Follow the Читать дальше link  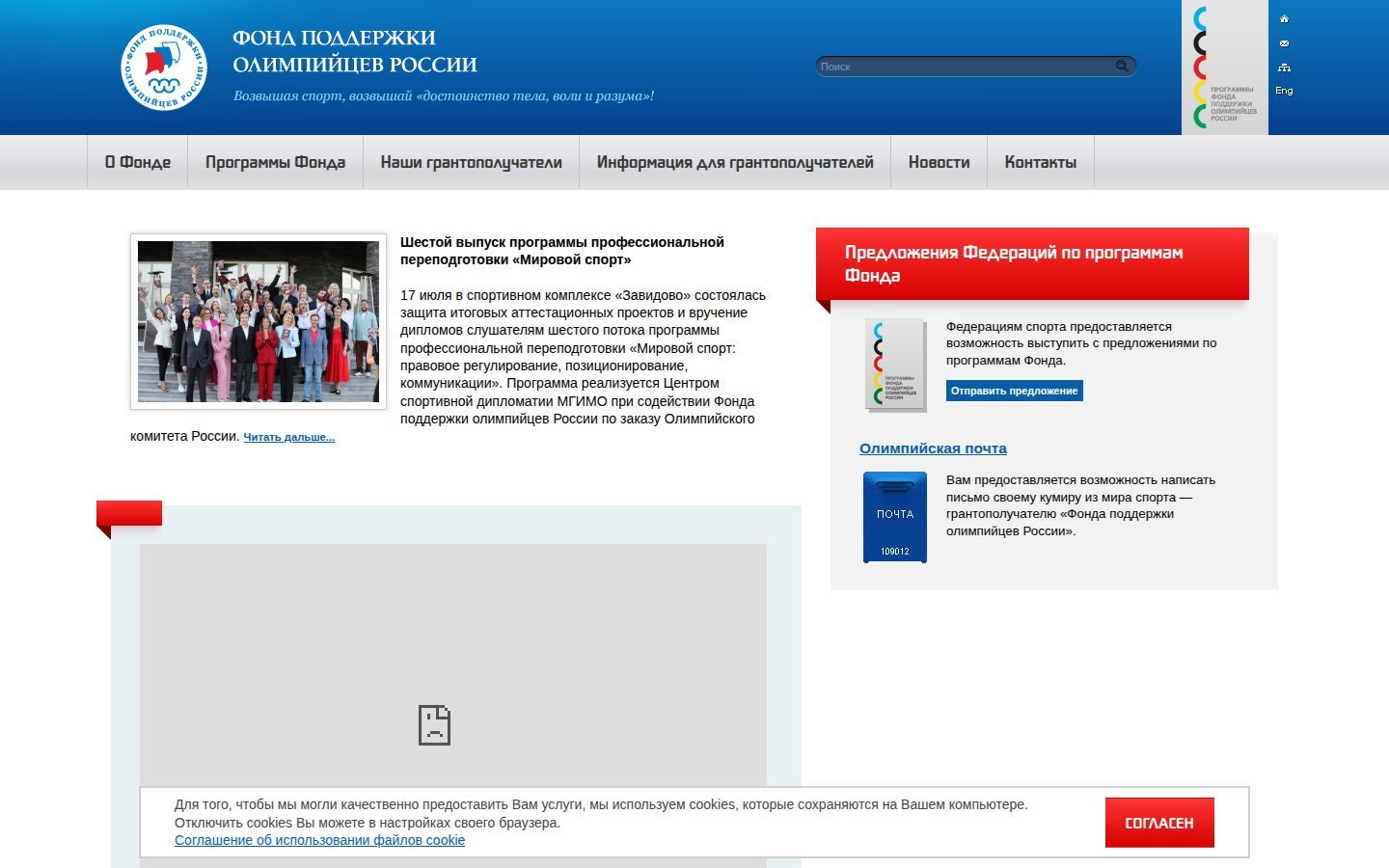[289, 437]
